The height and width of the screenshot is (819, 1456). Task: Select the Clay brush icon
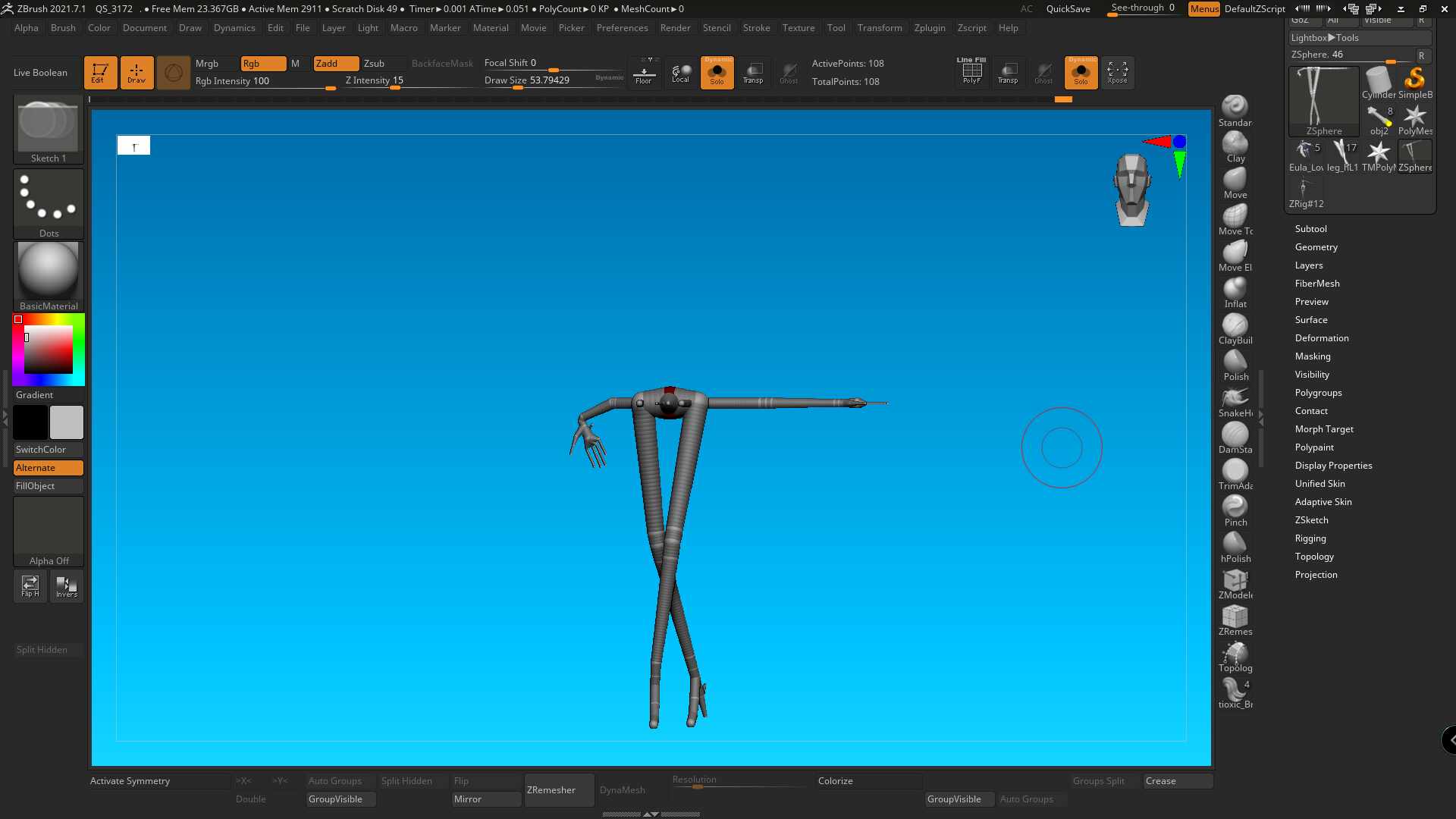pos(1235,147)
